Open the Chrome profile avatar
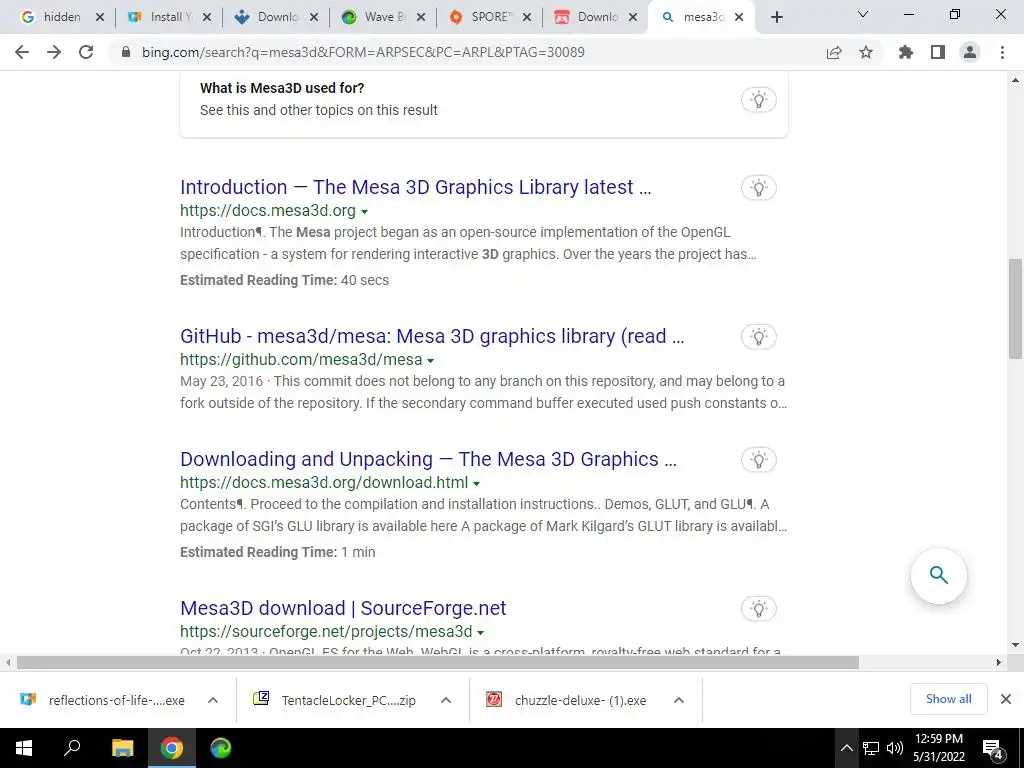The image size is (1024, 768). tap(970, 52)
